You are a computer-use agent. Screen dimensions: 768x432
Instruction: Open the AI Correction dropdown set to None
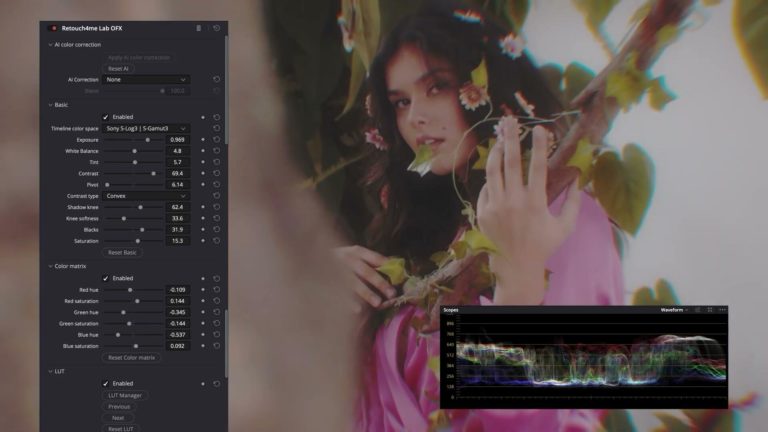click(146, 79)
